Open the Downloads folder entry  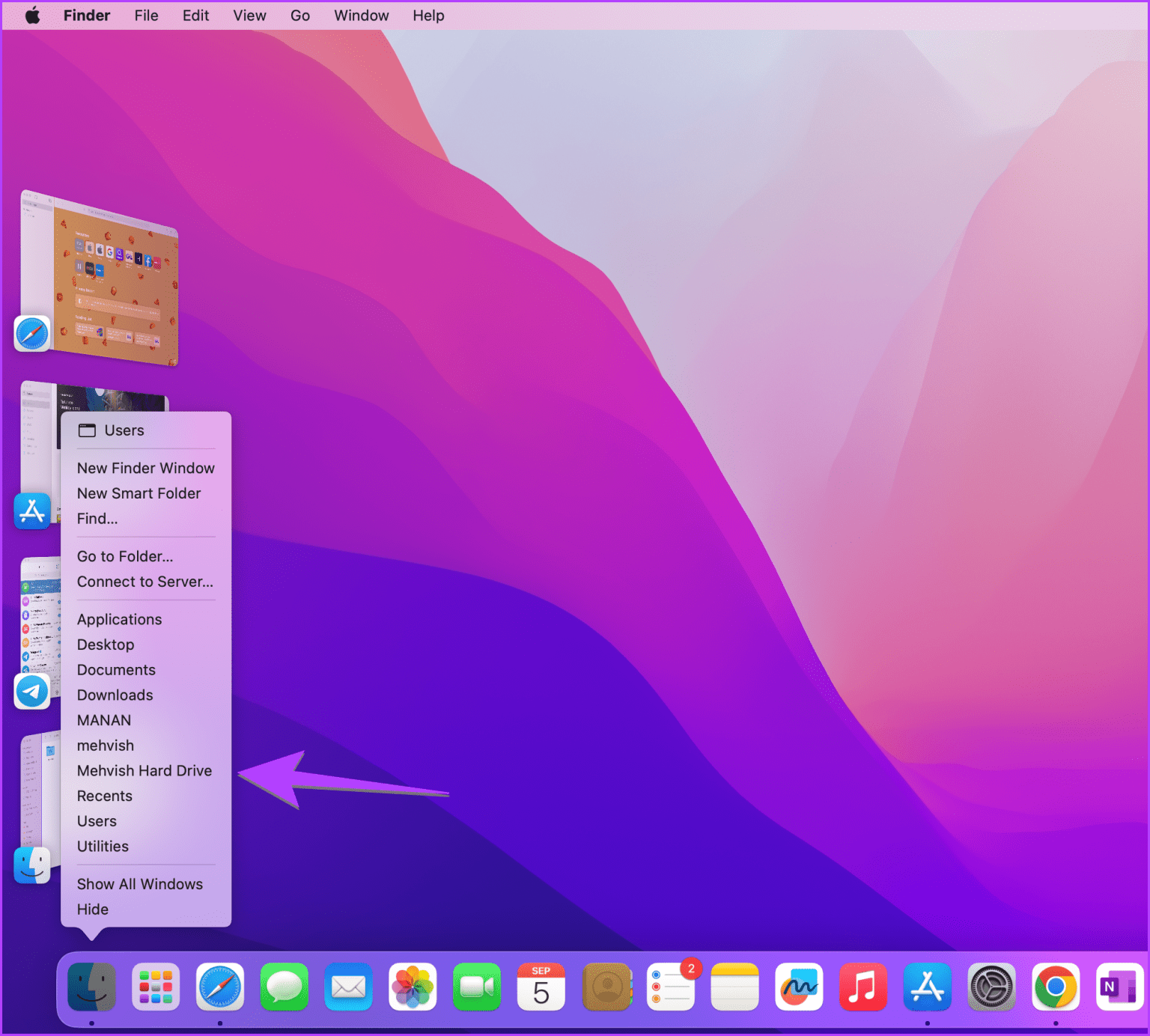115,695
